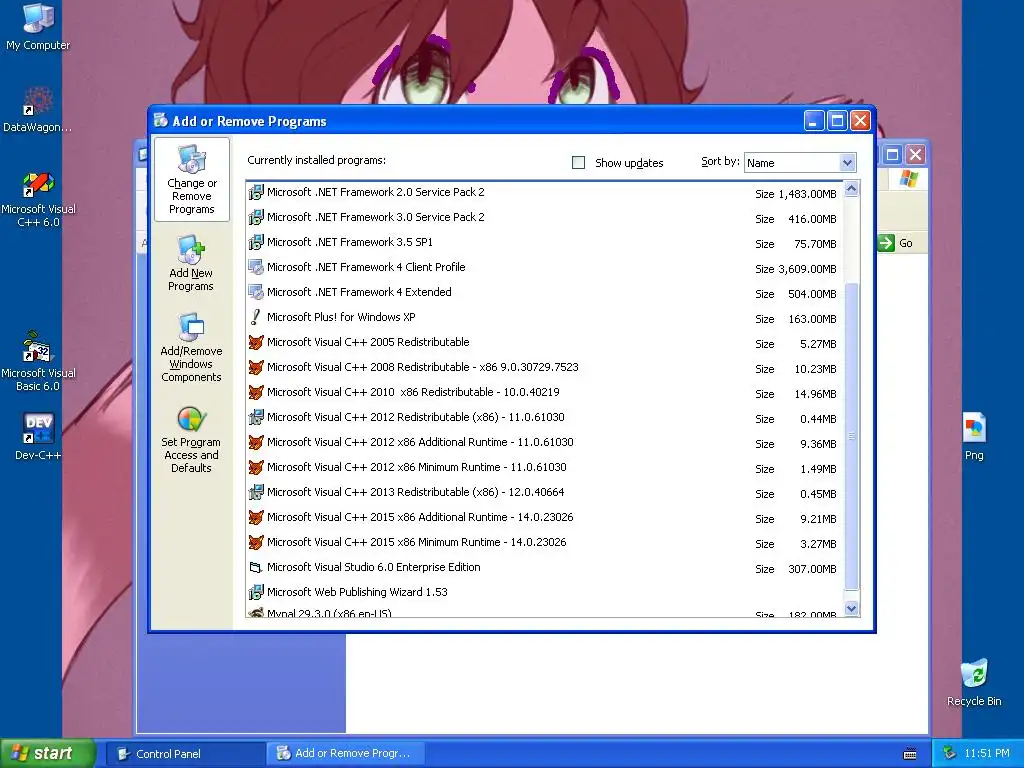Open DataWagon desktop shortcut

tap(37, 110)
